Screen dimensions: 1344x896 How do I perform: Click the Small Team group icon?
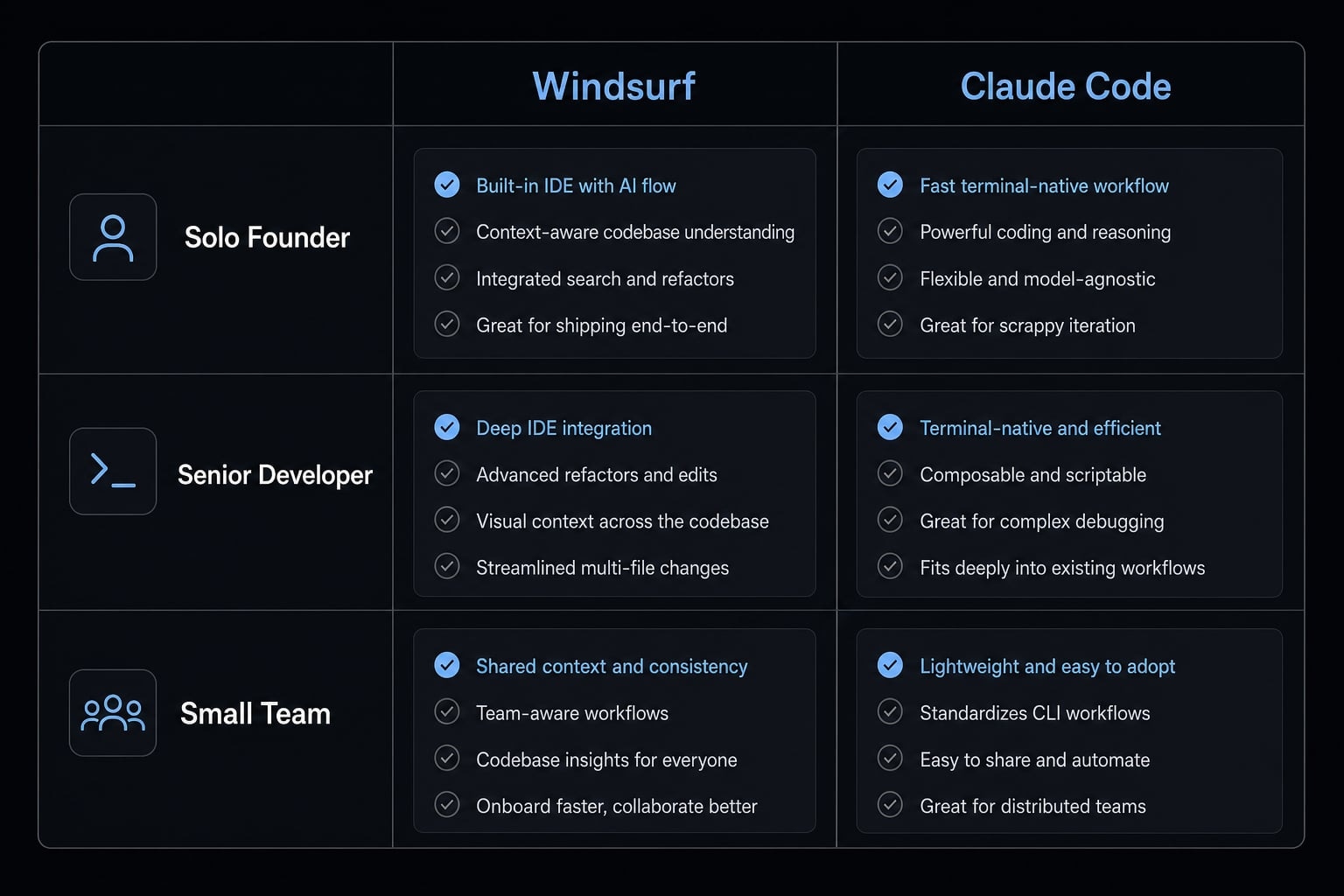click(x=113, y=713)
